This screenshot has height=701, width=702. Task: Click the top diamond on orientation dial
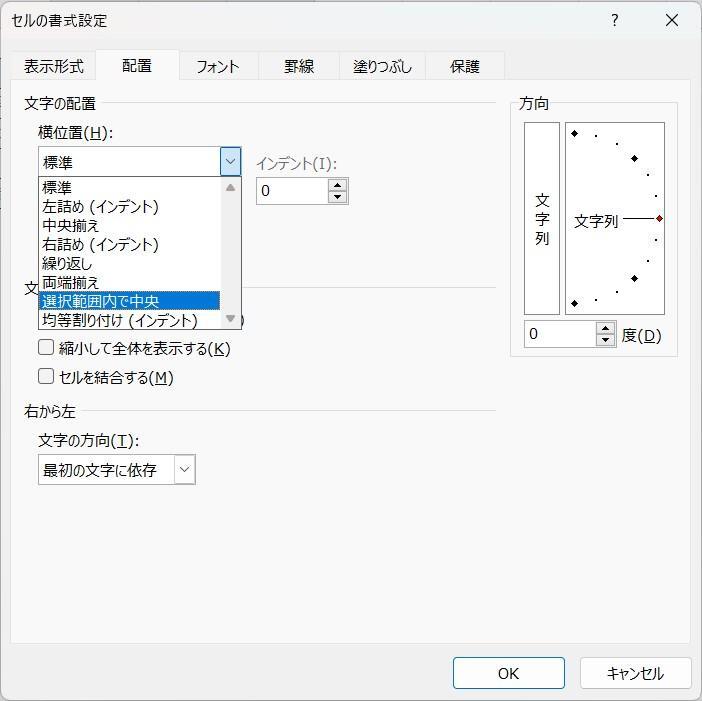click(575, 133)
